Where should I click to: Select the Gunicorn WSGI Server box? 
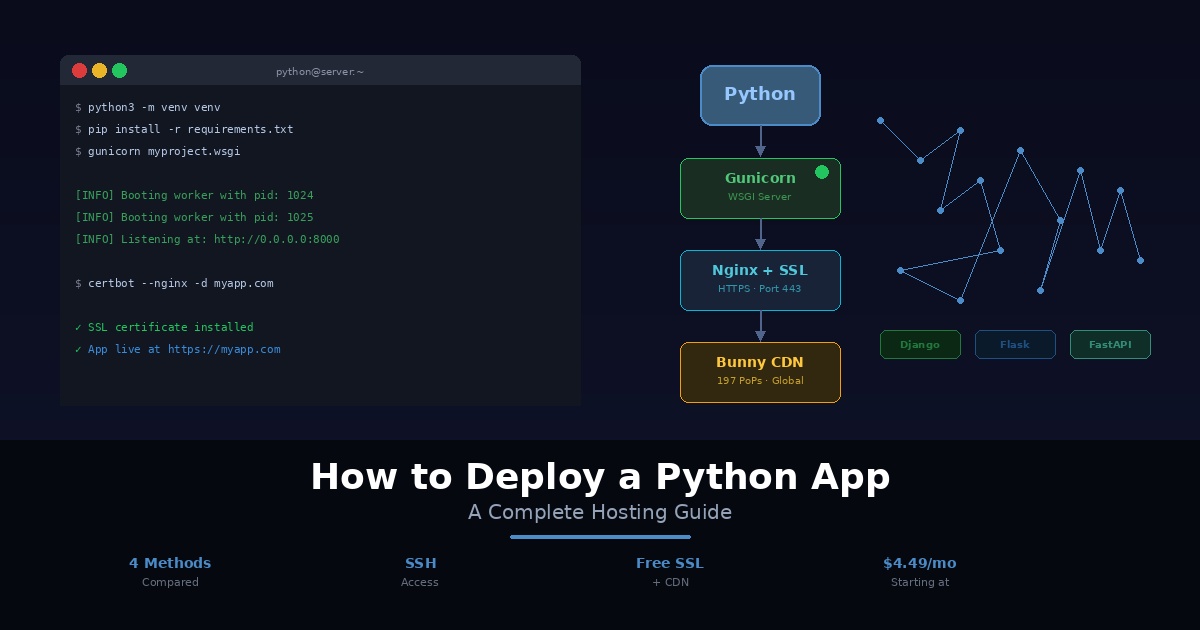click(x=760, y=188)
